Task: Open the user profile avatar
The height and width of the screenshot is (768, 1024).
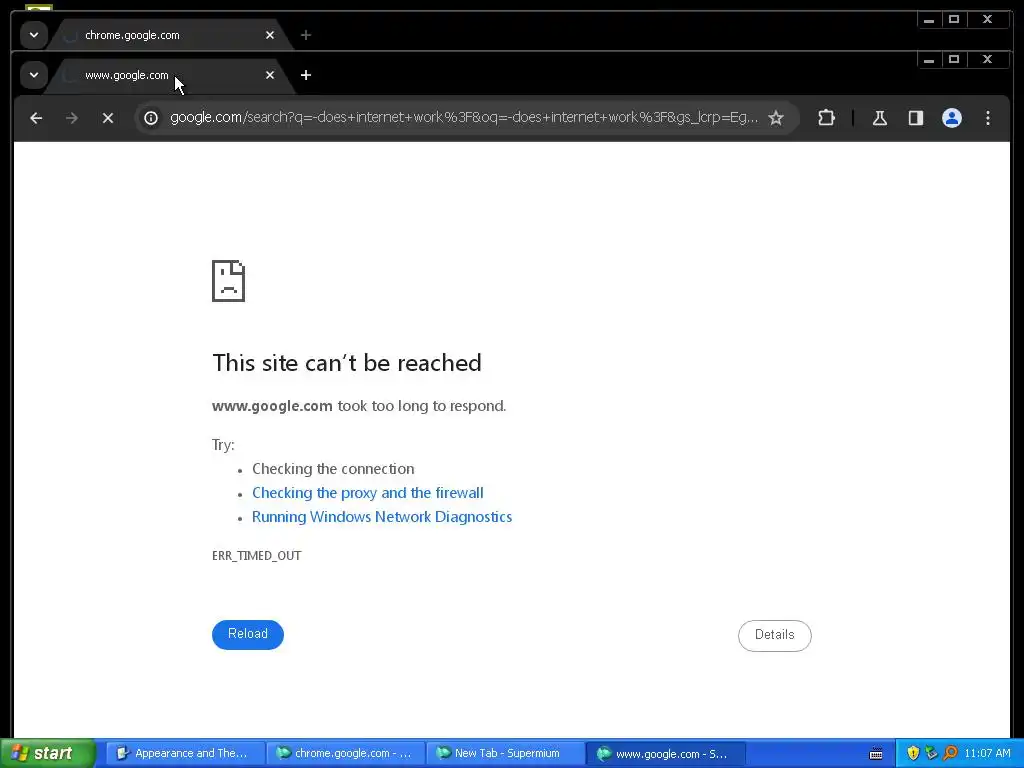Action: coord(952,118)
